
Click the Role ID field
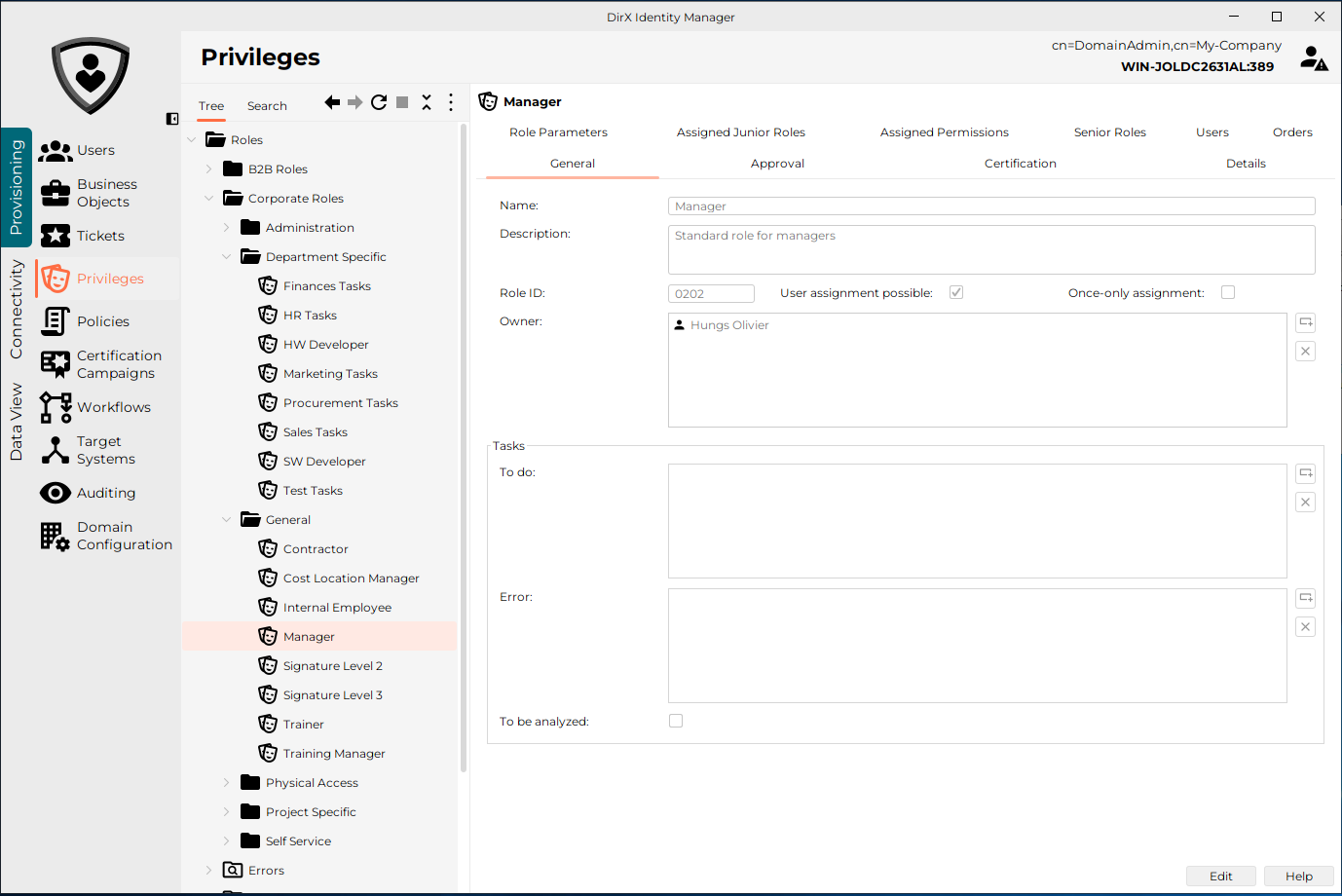coord(711,293)
